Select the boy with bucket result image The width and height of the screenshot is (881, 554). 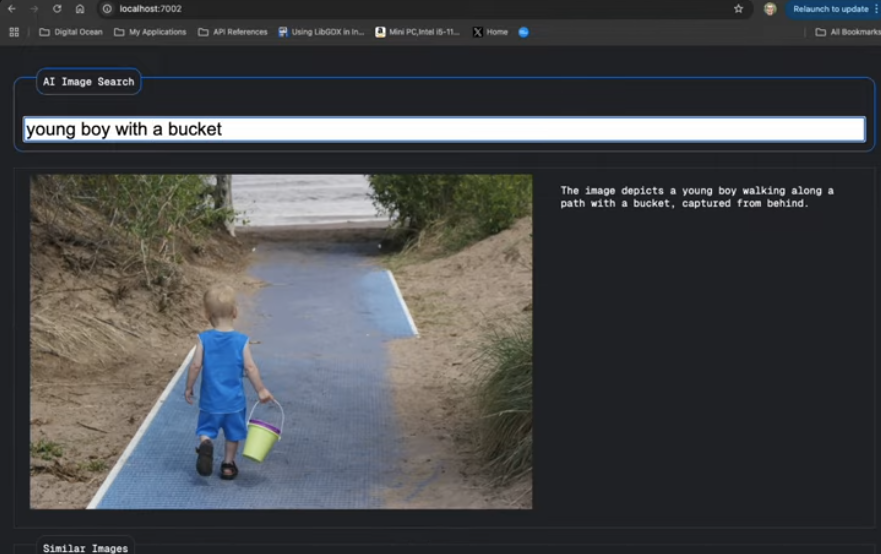point(281,342)
